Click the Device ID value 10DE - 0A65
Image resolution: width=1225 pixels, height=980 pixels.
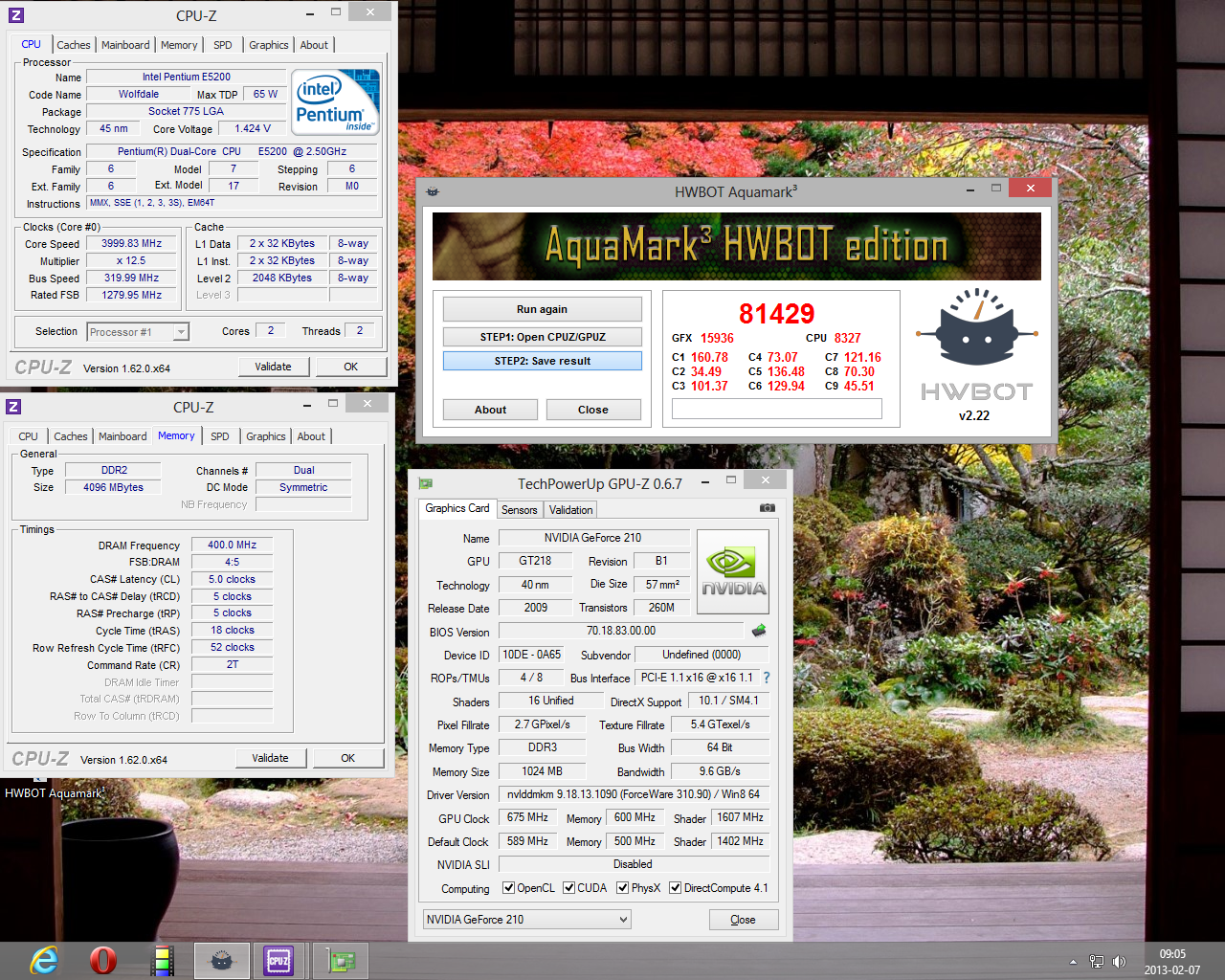(x=532, y=655)
